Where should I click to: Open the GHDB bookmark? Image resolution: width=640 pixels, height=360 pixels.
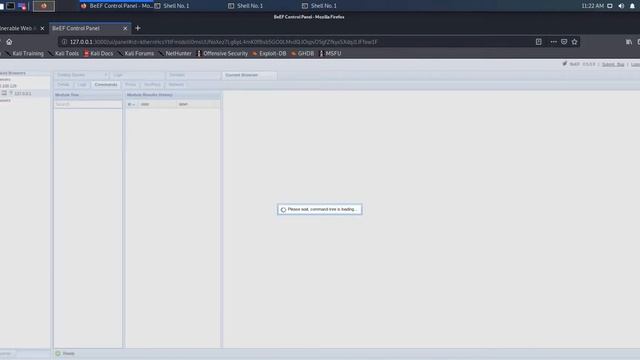302,53
